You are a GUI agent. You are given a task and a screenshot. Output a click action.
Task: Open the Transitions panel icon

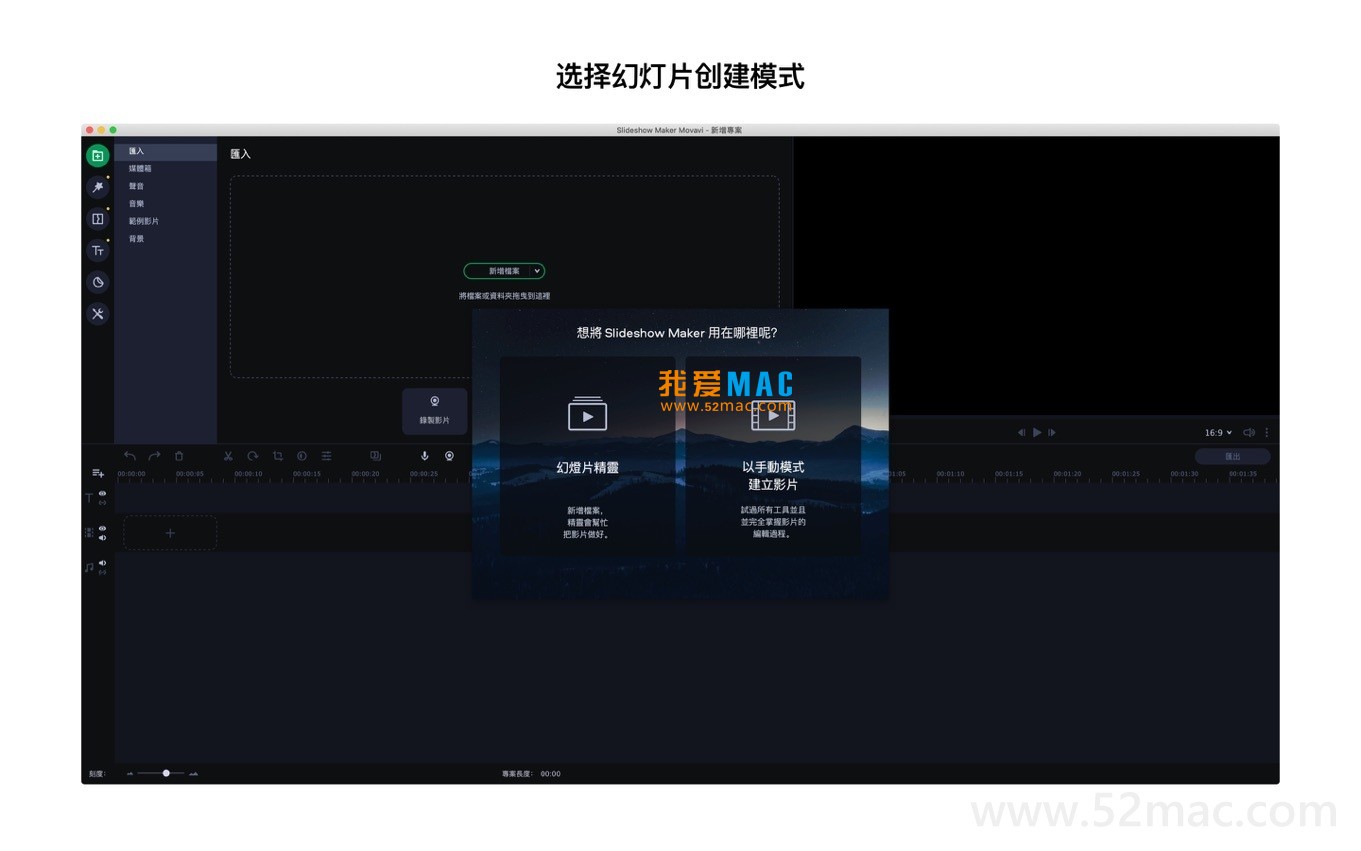click(97, 219)
